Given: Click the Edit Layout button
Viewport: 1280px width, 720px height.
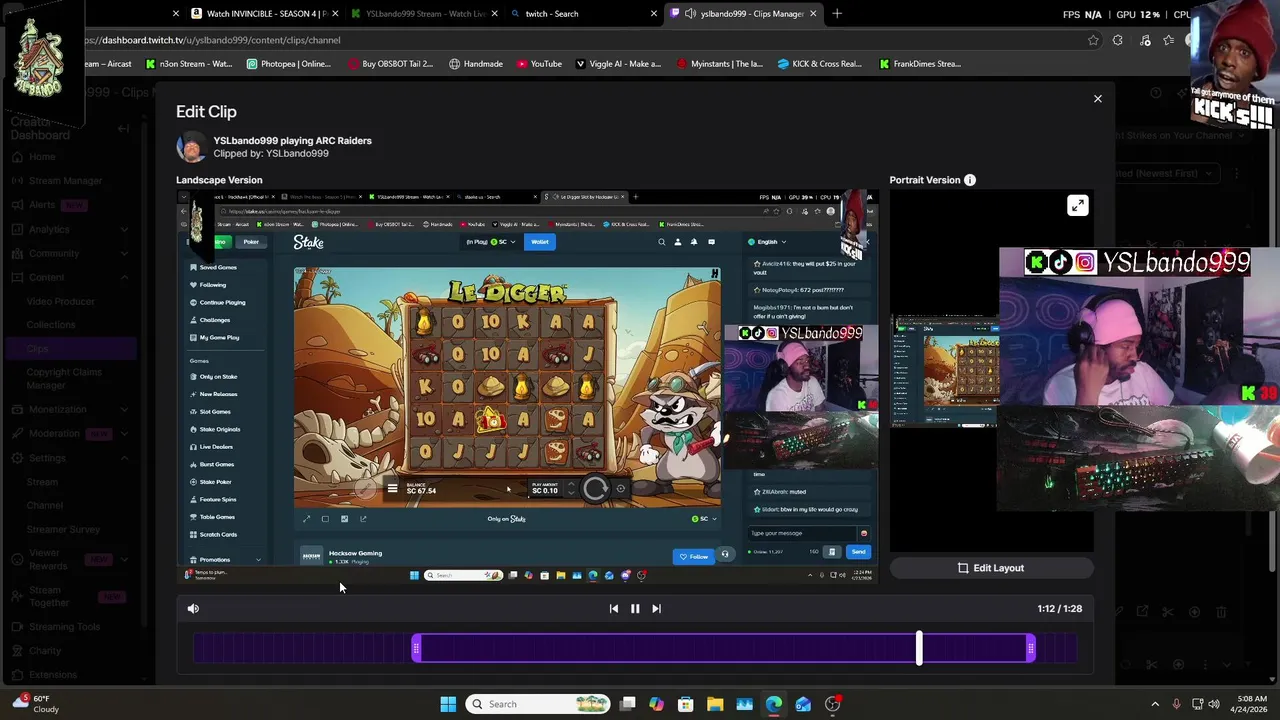Looking at the screenshot, I should click(991, 568).
